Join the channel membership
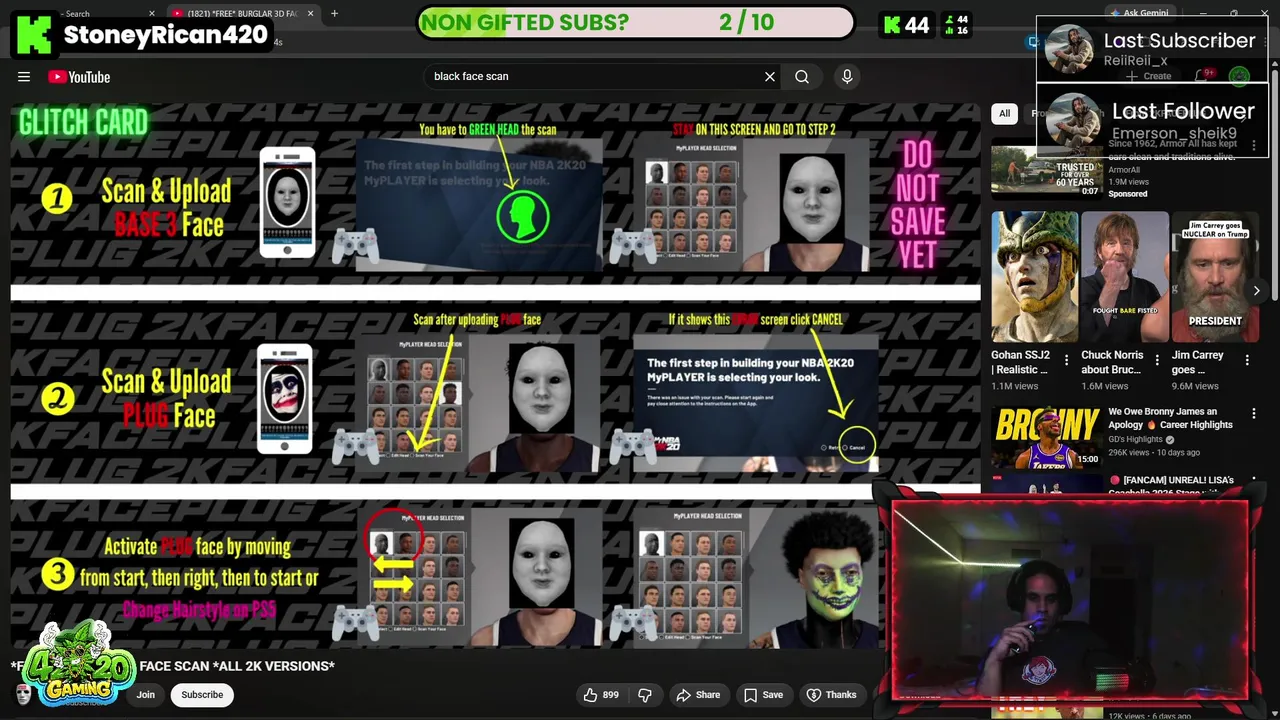This screenshot has height=720, width=1280. point(146,695)
